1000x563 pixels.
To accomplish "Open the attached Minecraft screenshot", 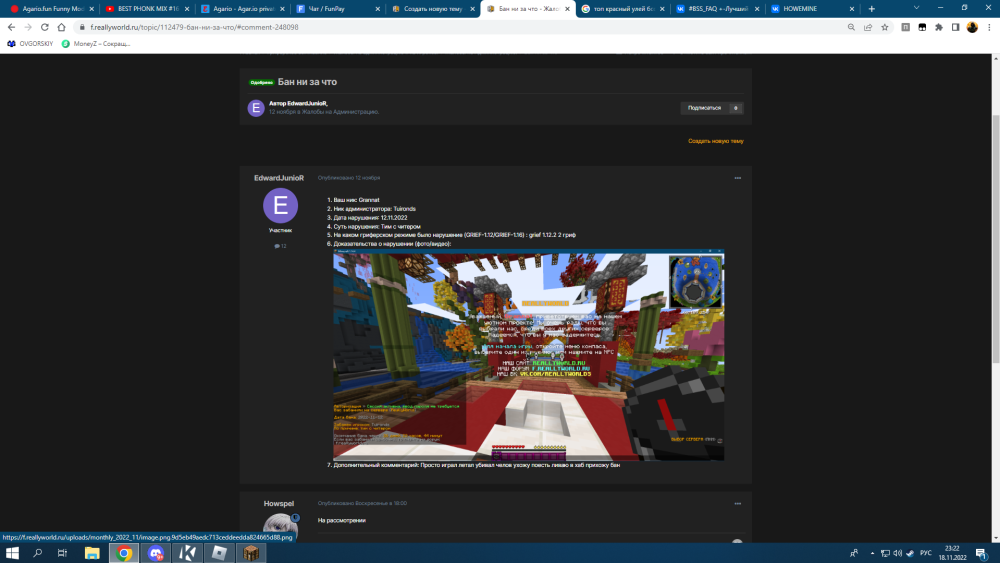I will [x=528, y=355].
